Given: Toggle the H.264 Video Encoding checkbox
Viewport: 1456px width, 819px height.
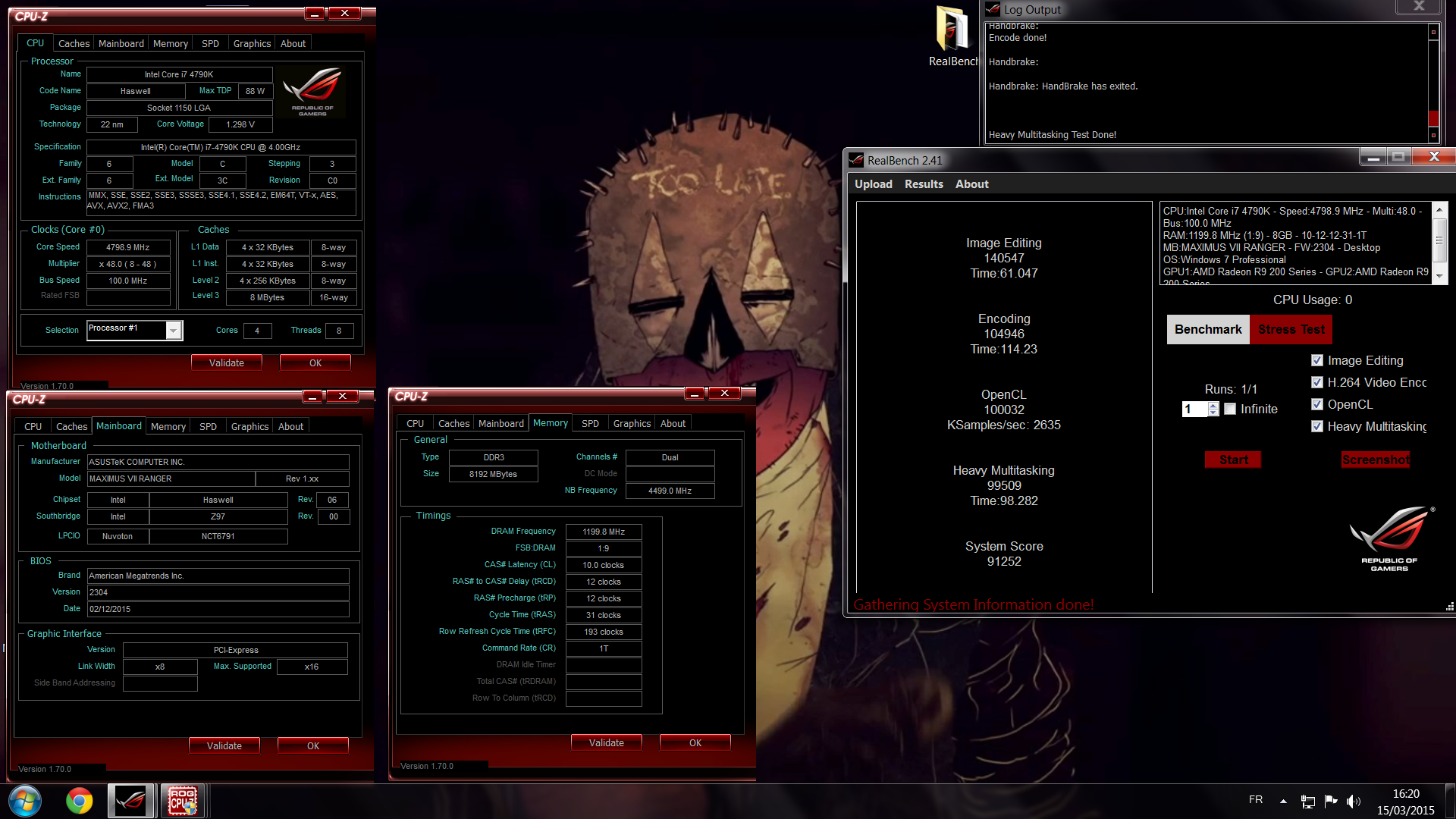Looking at the screenshot, I should (1317, 382).
